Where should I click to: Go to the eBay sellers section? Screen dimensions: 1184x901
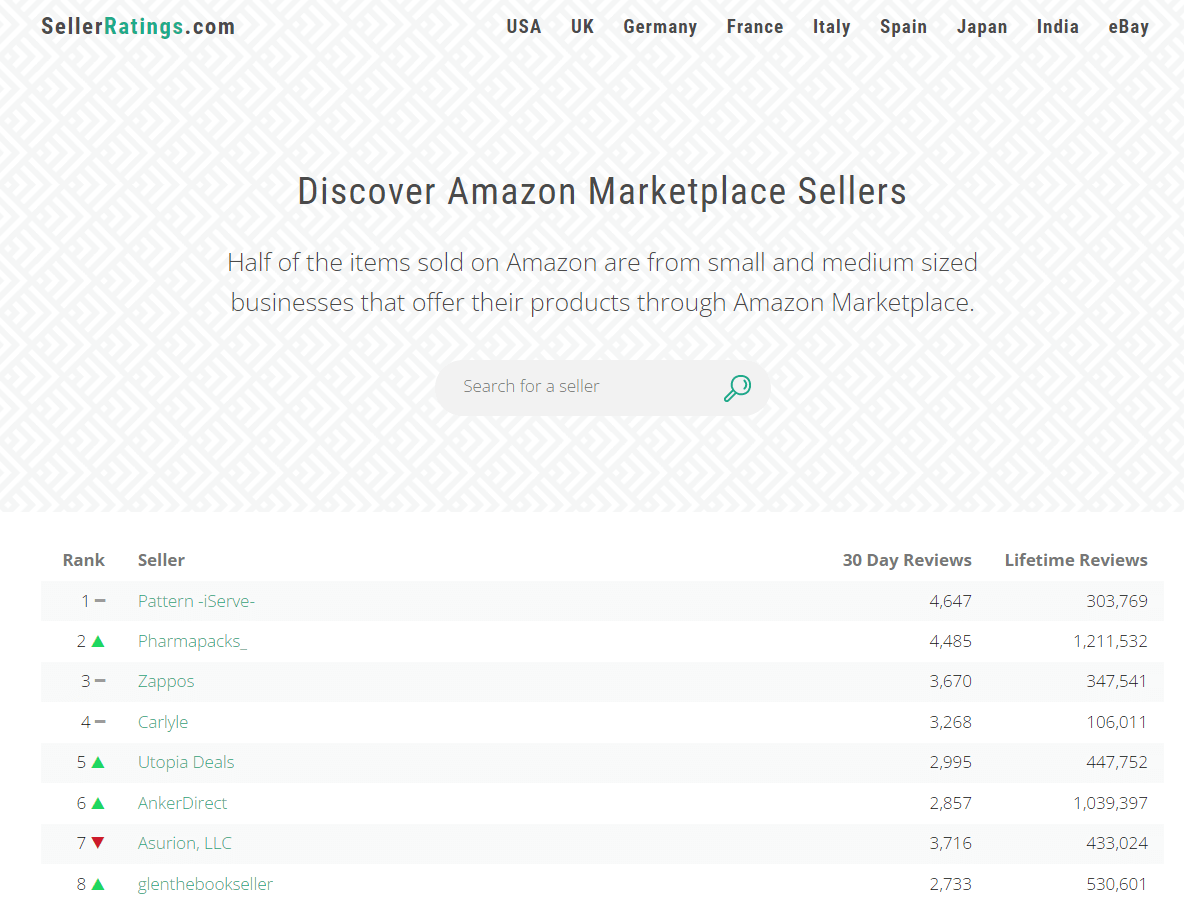(x=1128, y=26)
